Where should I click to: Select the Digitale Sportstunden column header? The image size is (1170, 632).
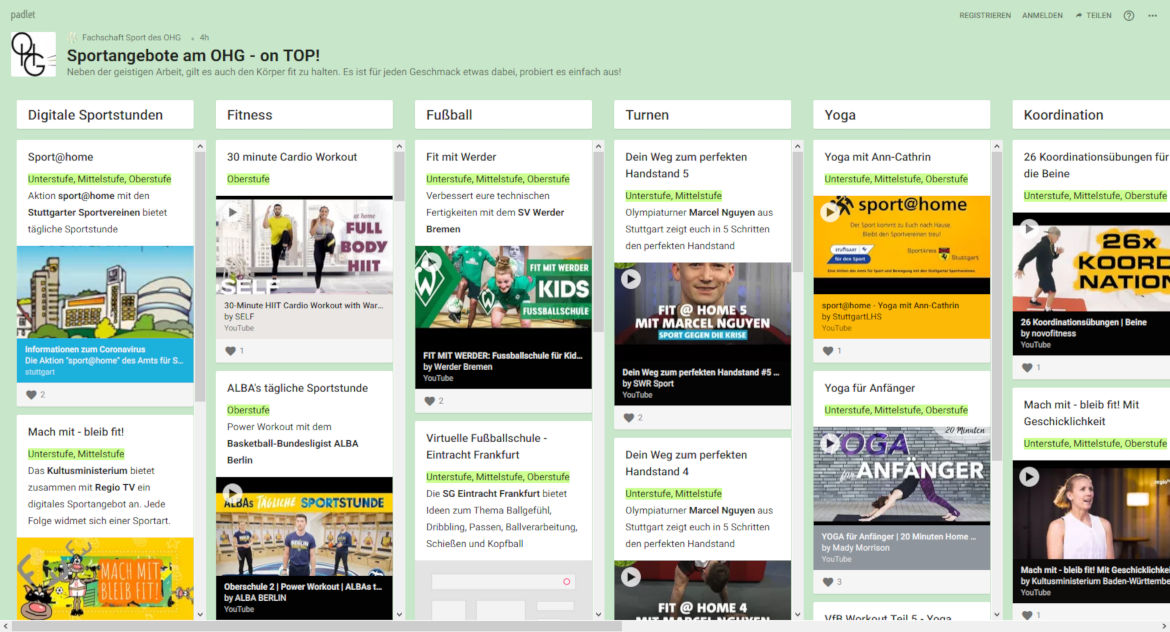coord(105,115)
